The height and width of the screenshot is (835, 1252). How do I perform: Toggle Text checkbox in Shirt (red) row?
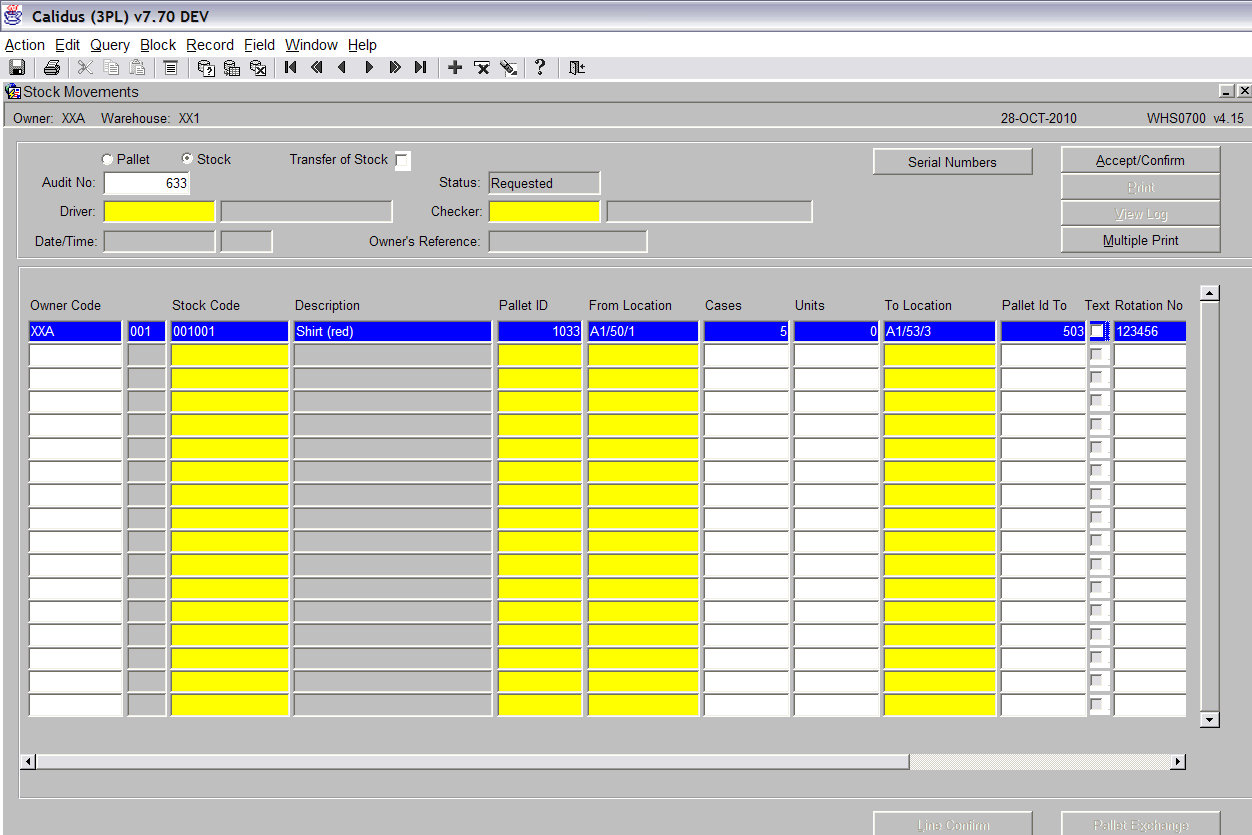(x=1098, y=331)
